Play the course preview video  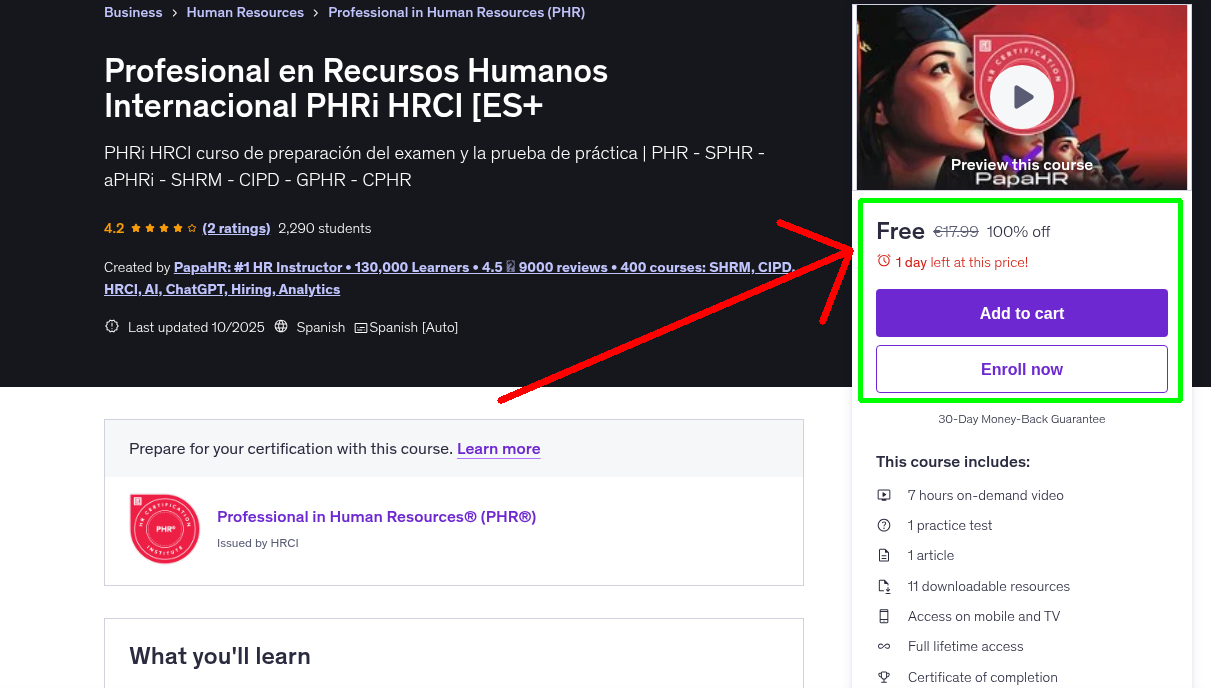click(x=1021, y=96)
